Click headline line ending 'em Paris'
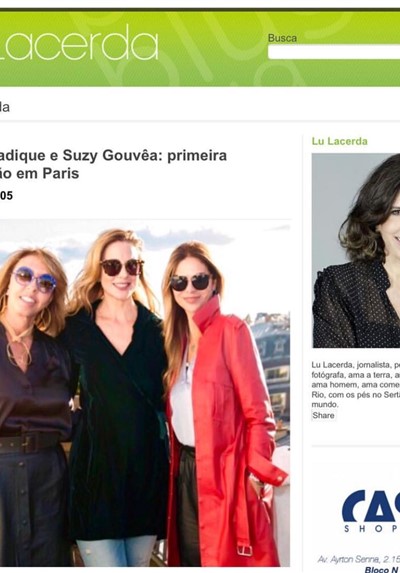This screenshot has width=400, height=573. (x=39, y=173)
